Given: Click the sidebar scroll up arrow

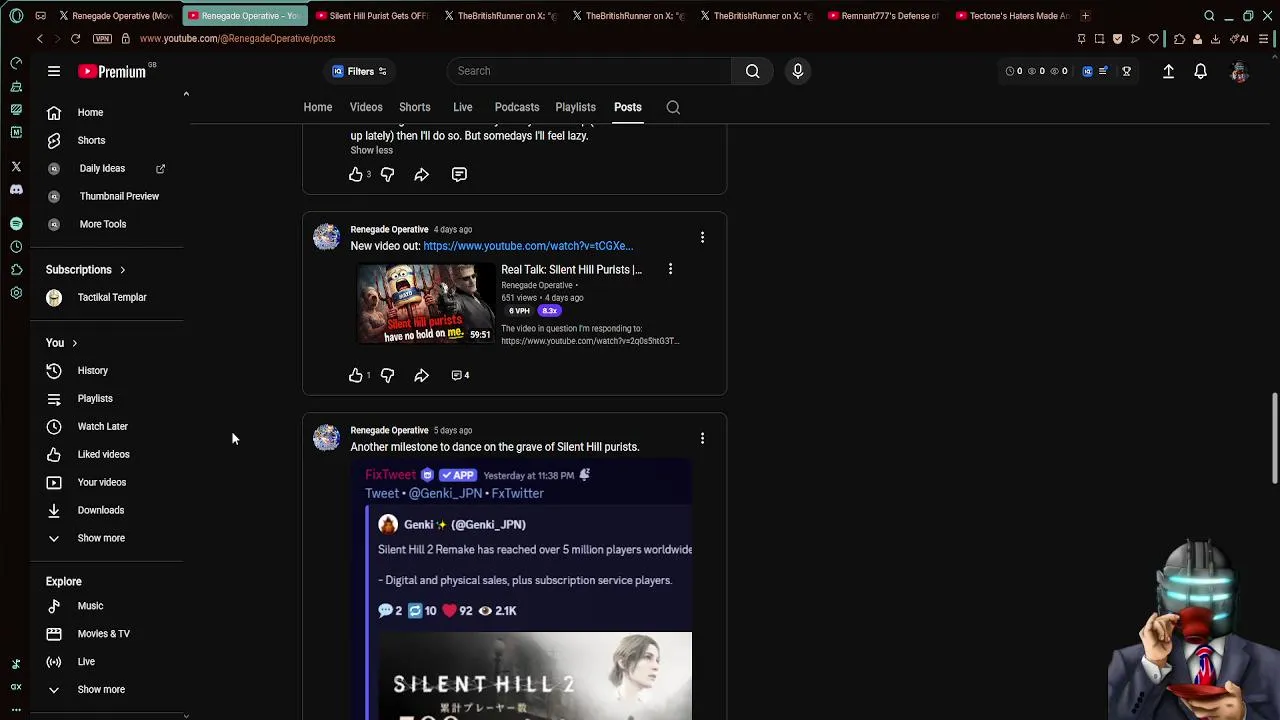Looking at the screenshot, I should tap(185, 94).
